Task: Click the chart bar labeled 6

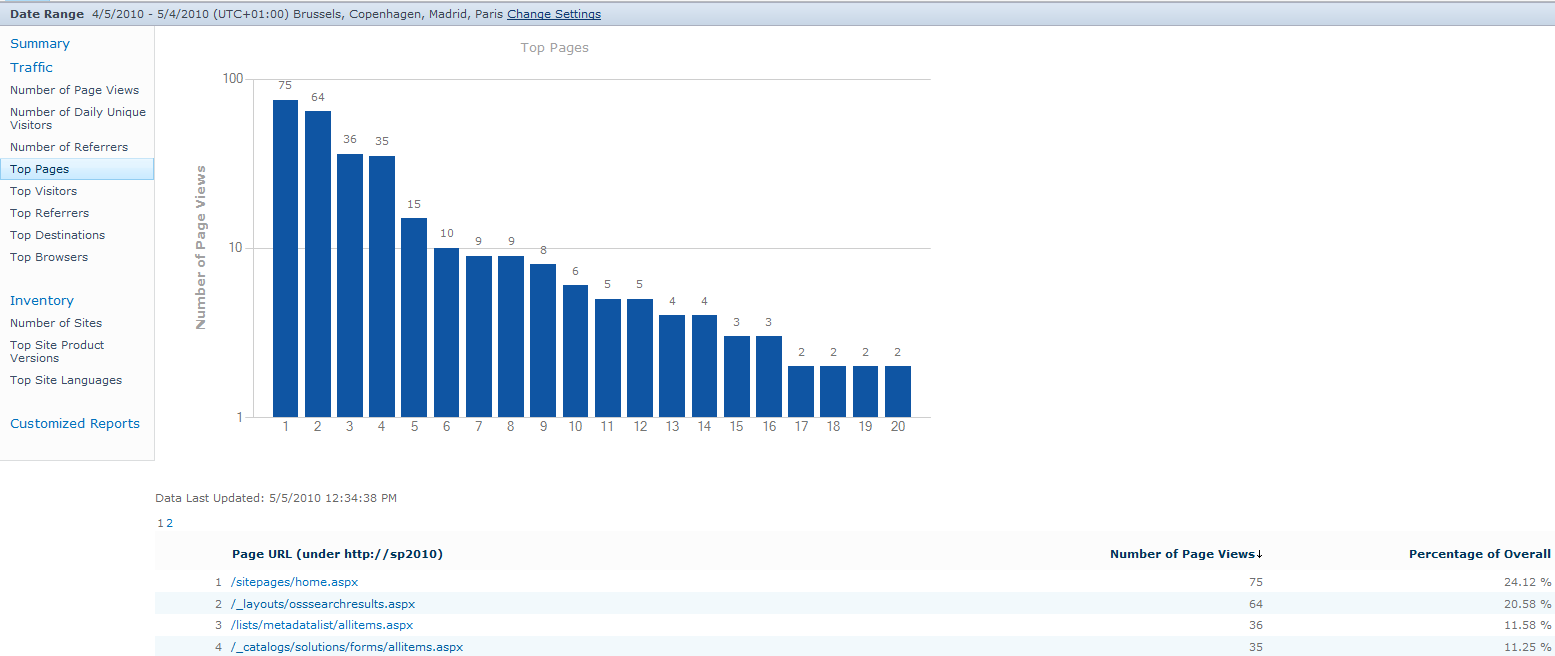Action: [x=575, y=351]
